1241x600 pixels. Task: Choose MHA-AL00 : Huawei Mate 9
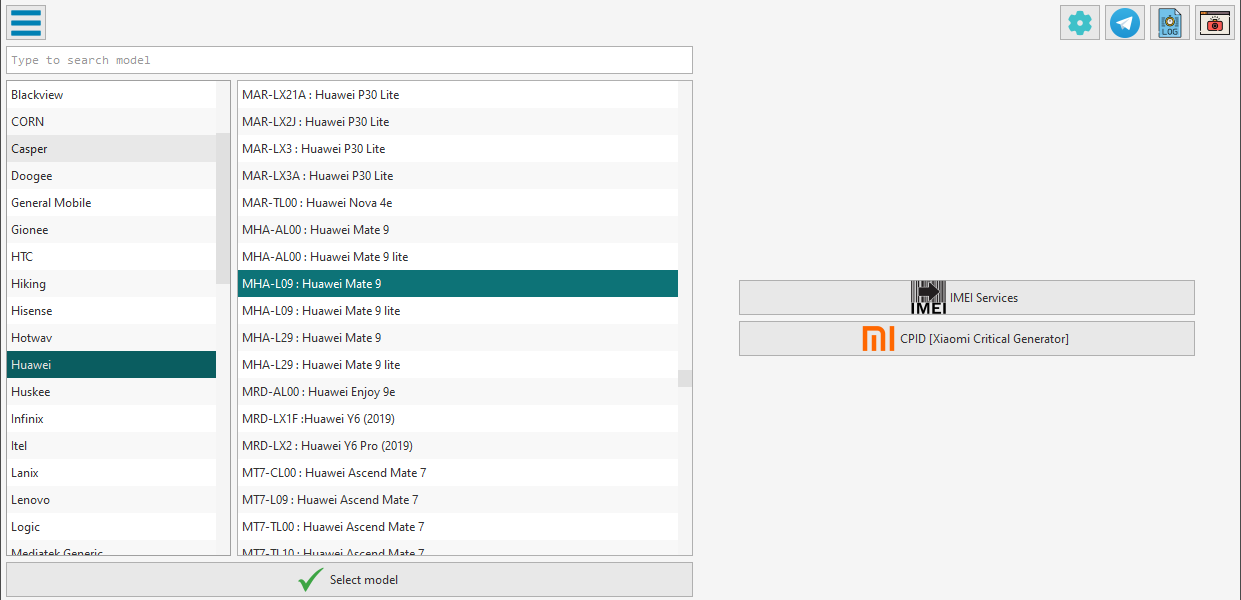458,230
